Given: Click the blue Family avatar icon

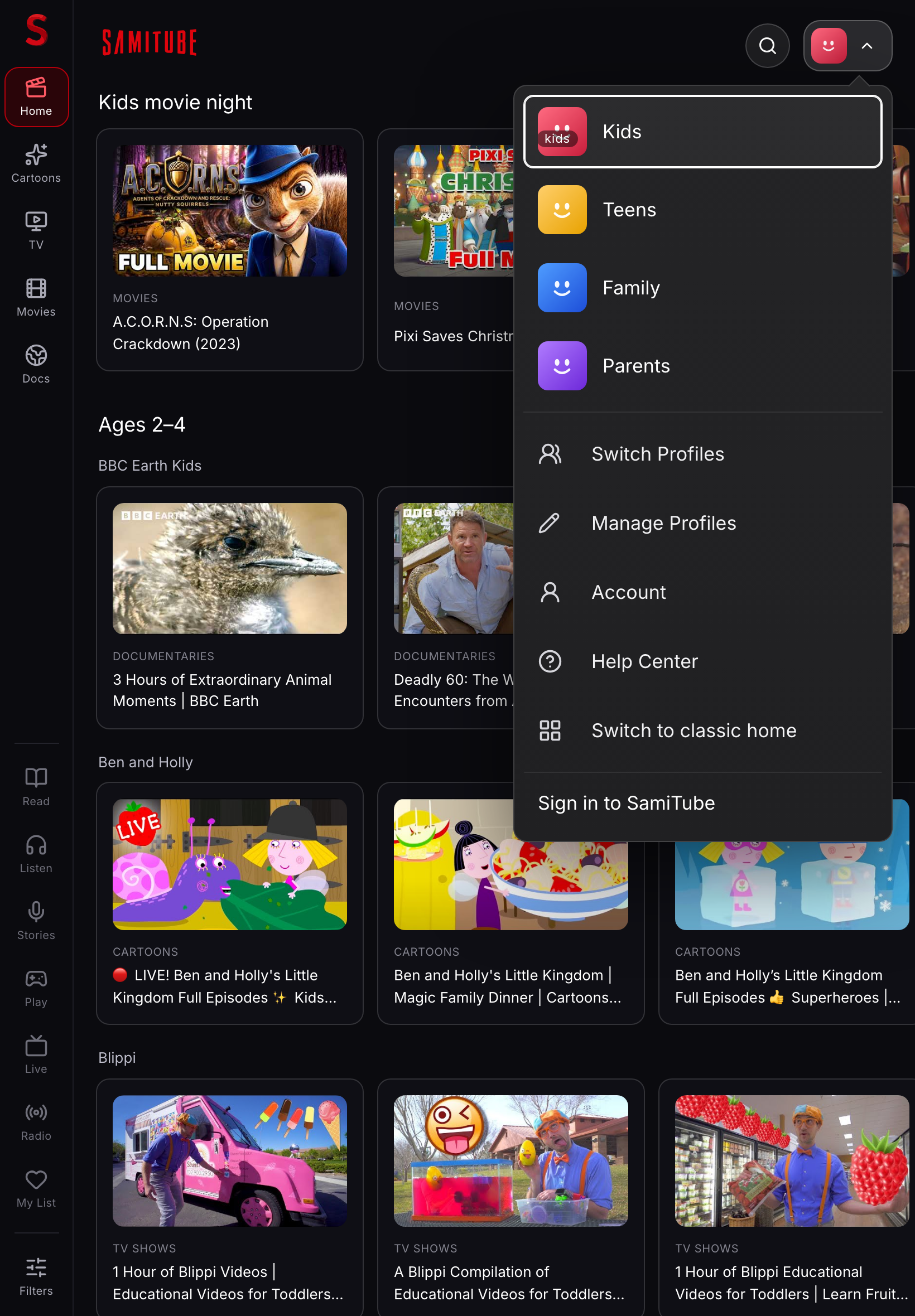Looking at the screenshot, I should [x=562, y=288].
